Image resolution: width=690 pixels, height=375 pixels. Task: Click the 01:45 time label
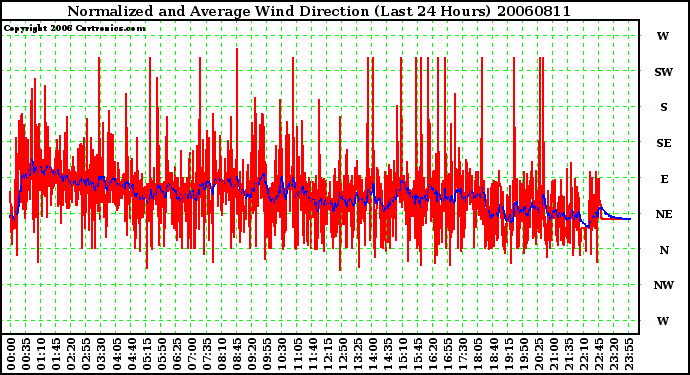tap(56, 354)
